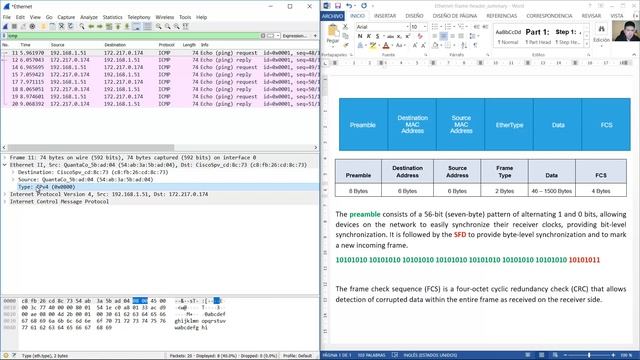Click Find a packet magnifier icon
This screenshot has width=640, height=360.
point(82,26)
